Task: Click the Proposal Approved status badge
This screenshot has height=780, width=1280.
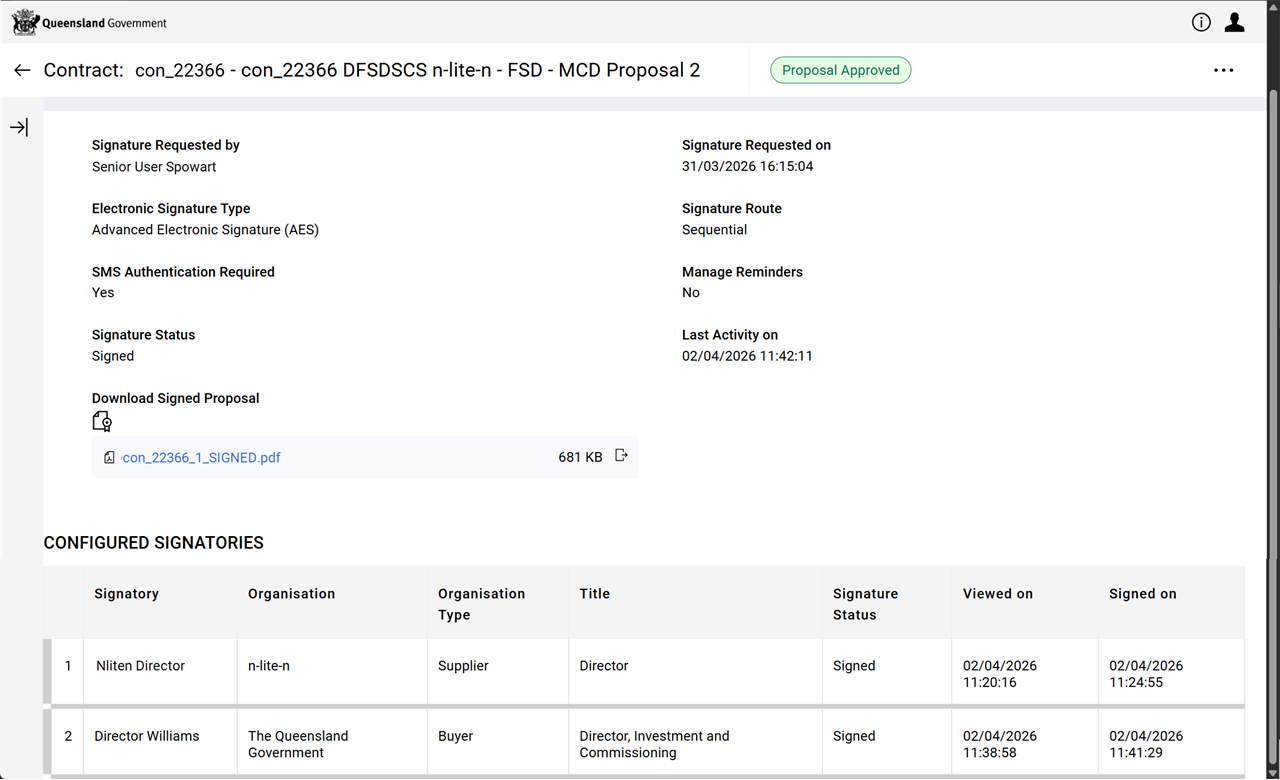Action: point(840,70)
